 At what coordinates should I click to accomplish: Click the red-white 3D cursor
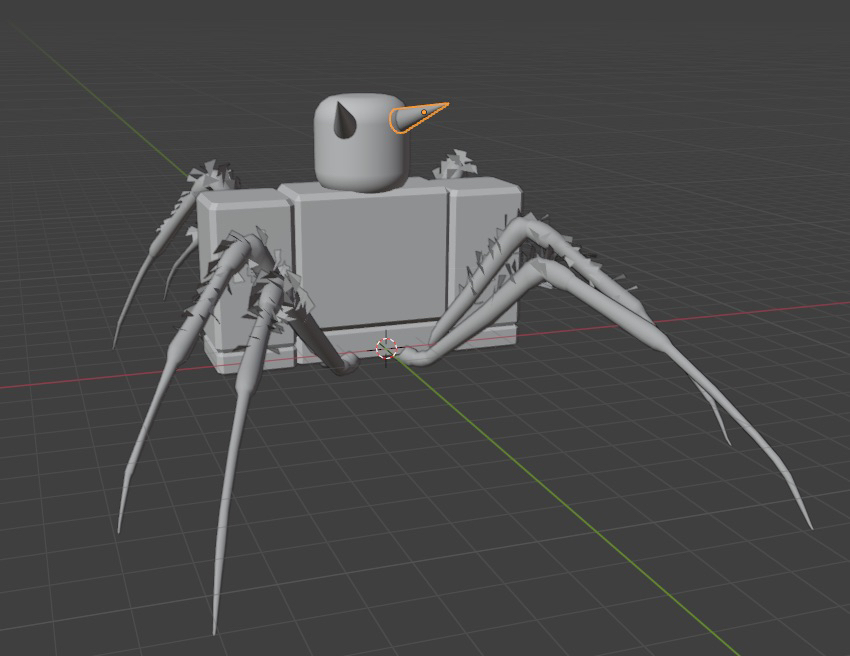tap(387, 348)
